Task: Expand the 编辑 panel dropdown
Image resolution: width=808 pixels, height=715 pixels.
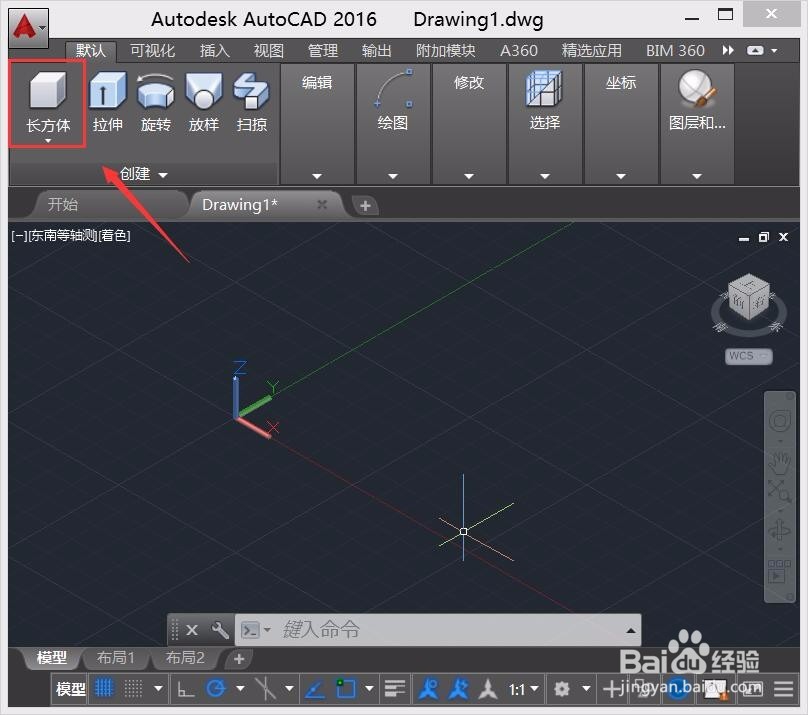Action: (317, 176)
